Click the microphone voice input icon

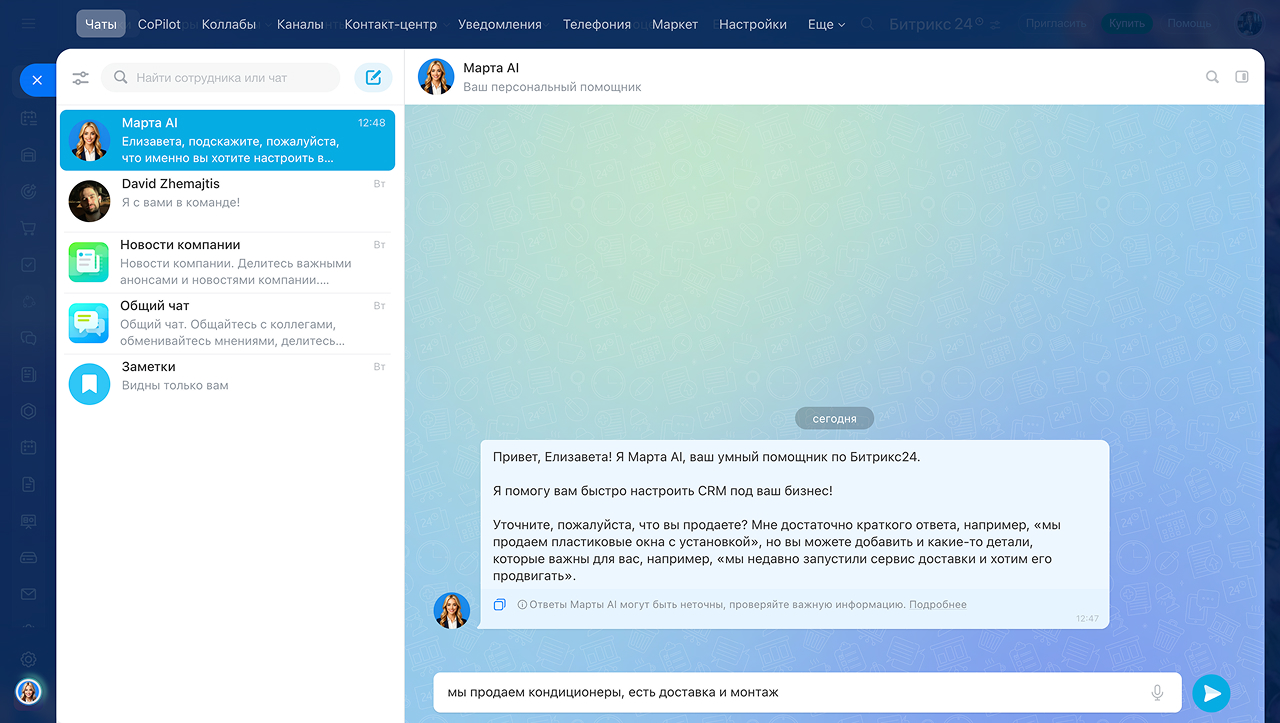[x=1157, y=693]
